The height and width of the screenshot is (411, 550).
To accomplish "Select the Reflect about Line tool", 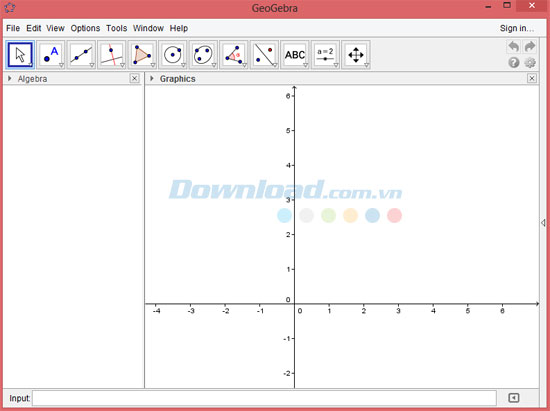I will [x=264, y=55].
